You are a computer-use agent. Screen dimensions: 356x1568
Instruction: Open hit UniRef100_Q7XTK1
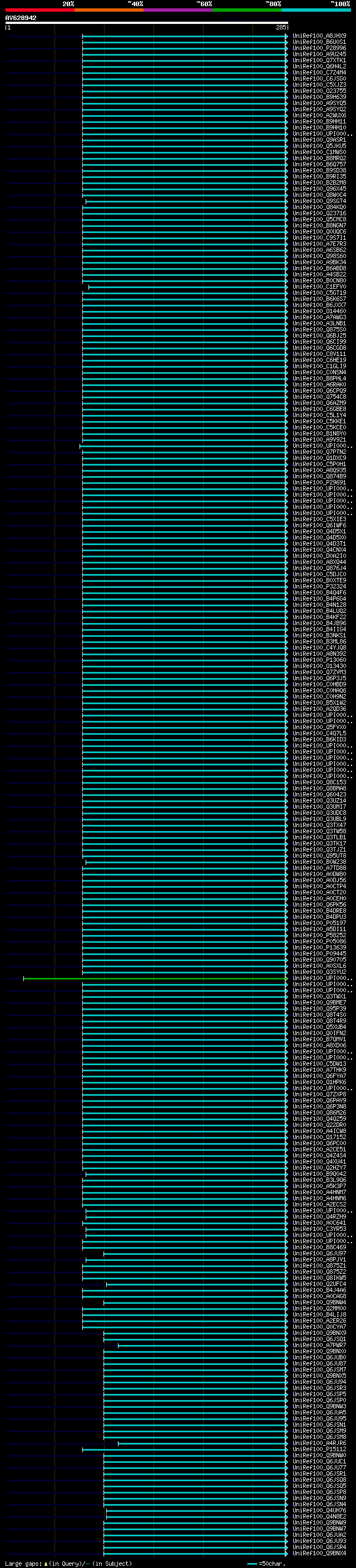pos(319,60)
